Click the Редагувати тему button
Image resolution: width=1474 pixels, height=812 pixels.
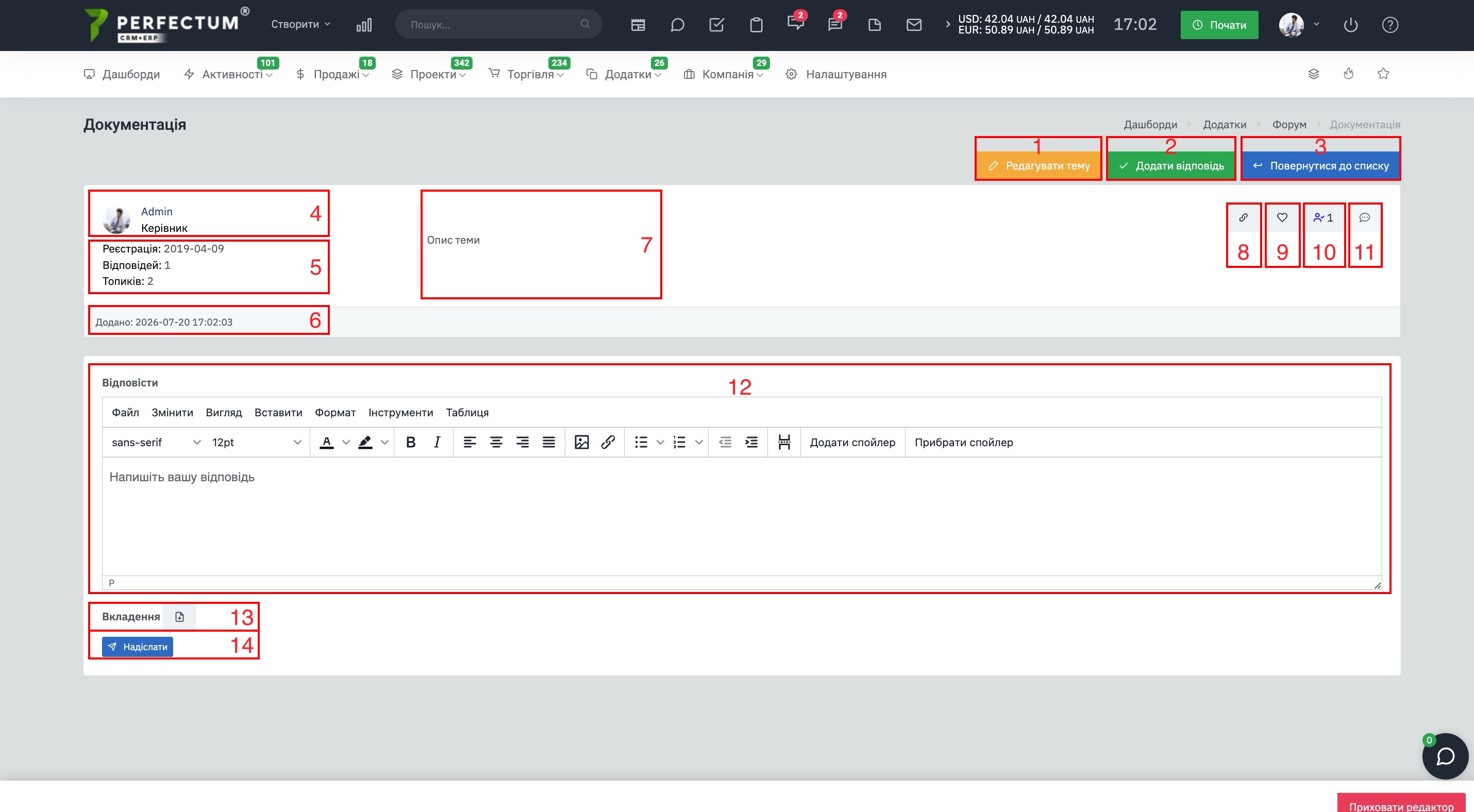pos(1038,166)
